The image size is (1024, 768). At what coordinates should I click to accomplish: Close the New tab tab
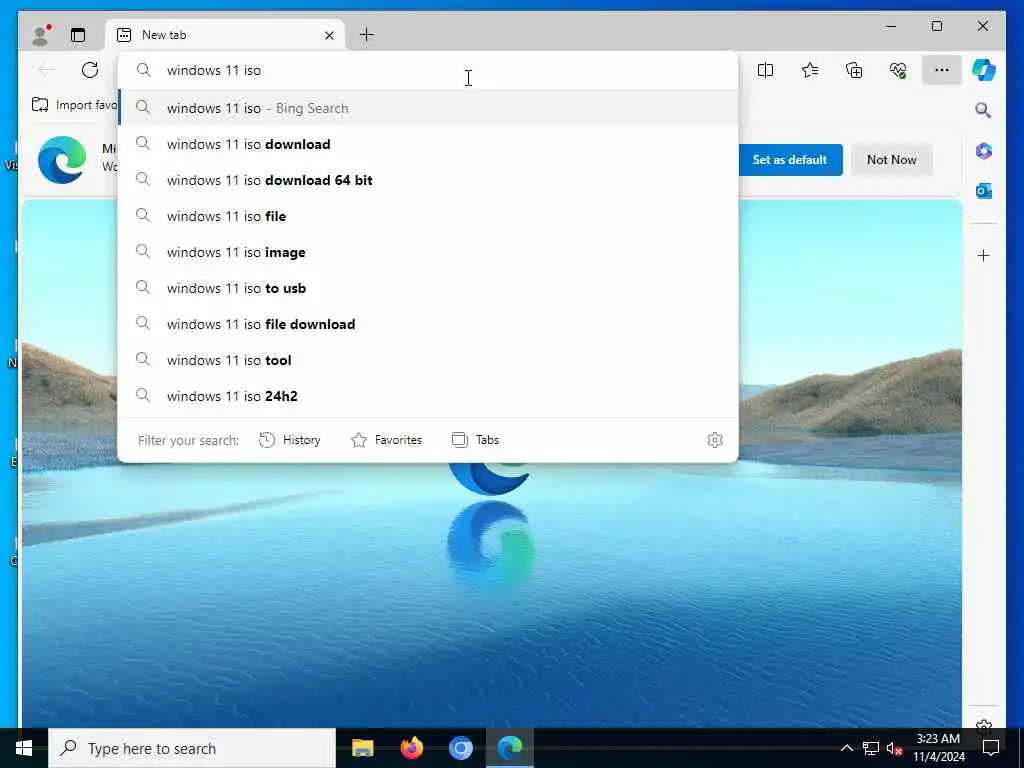[x=329, y=35]
